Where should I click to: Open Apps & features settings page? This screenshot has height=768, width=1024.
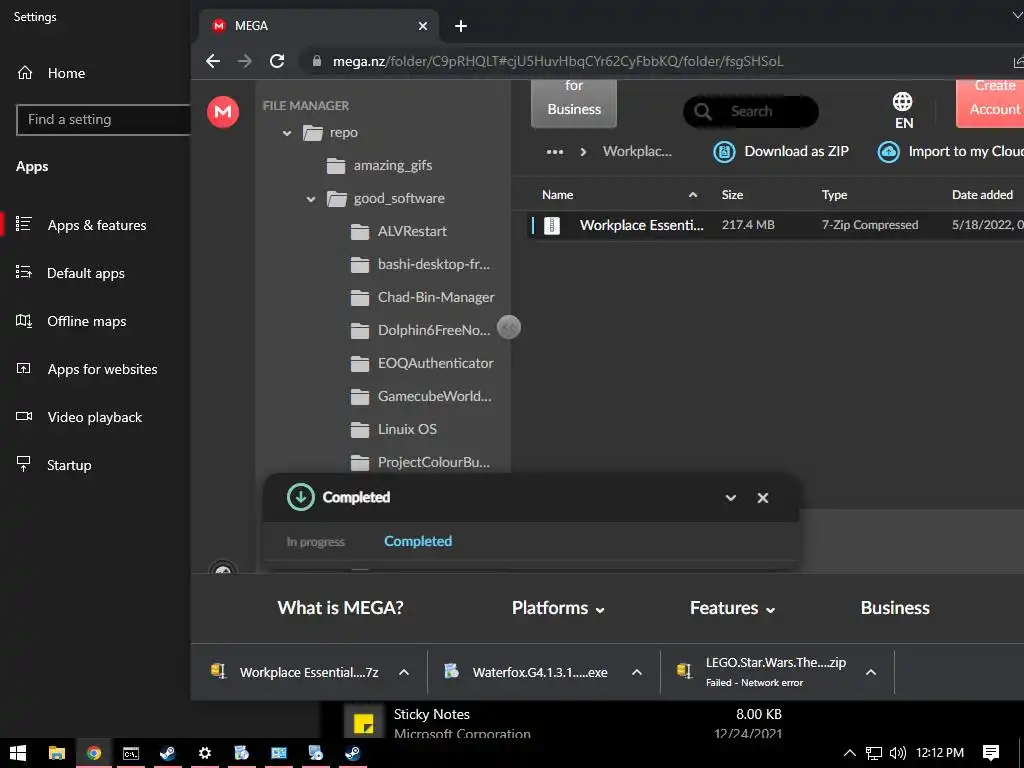(97, 225)
